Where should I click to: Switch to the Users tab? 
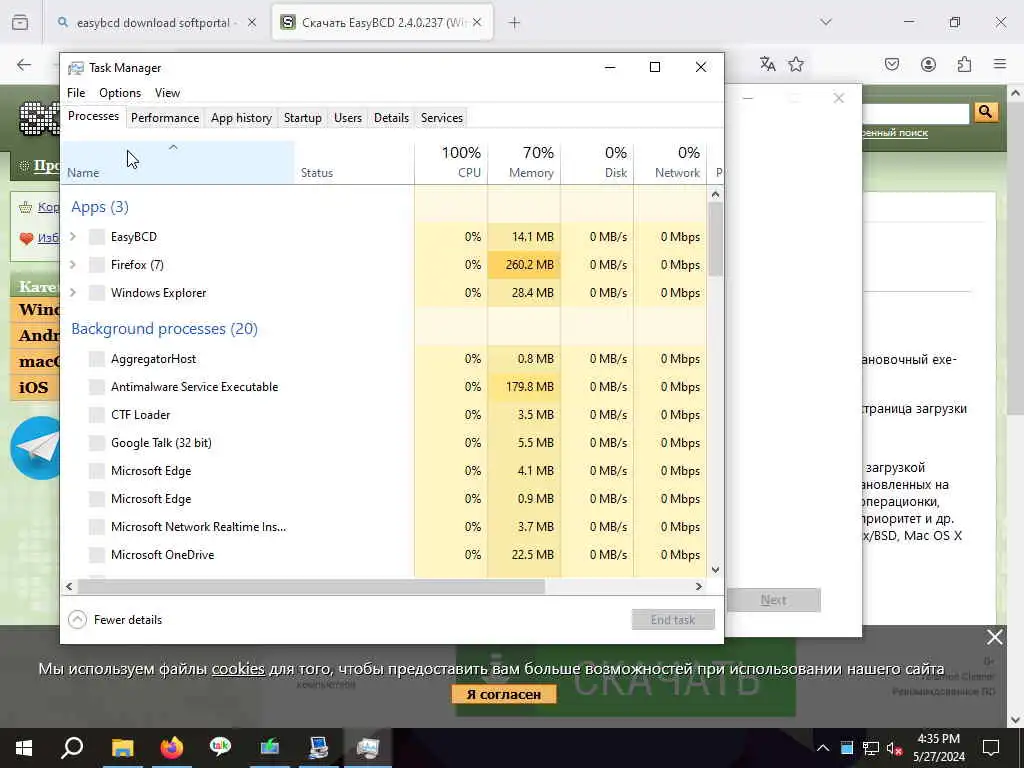[x=347, y=118]
